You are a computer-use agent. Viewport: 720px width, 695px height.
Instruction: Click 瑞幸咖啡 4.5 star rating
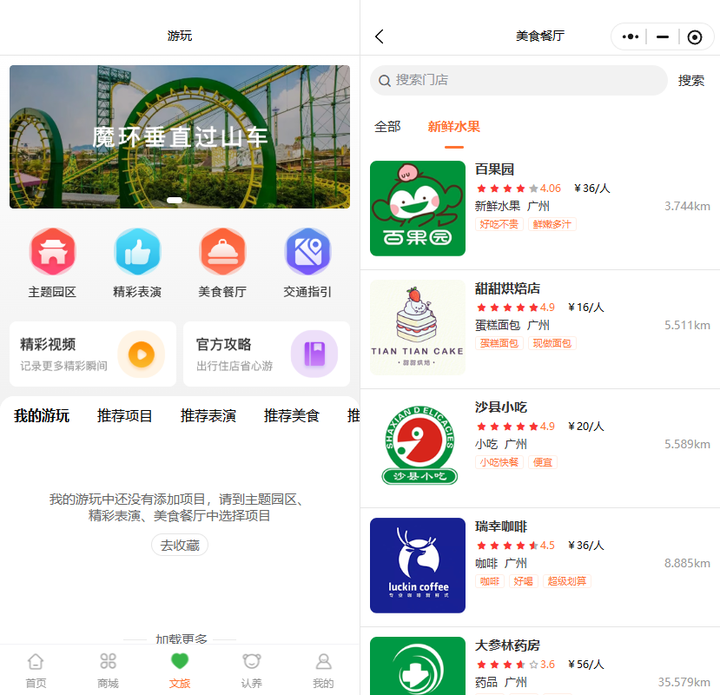(x=515, y=545)
